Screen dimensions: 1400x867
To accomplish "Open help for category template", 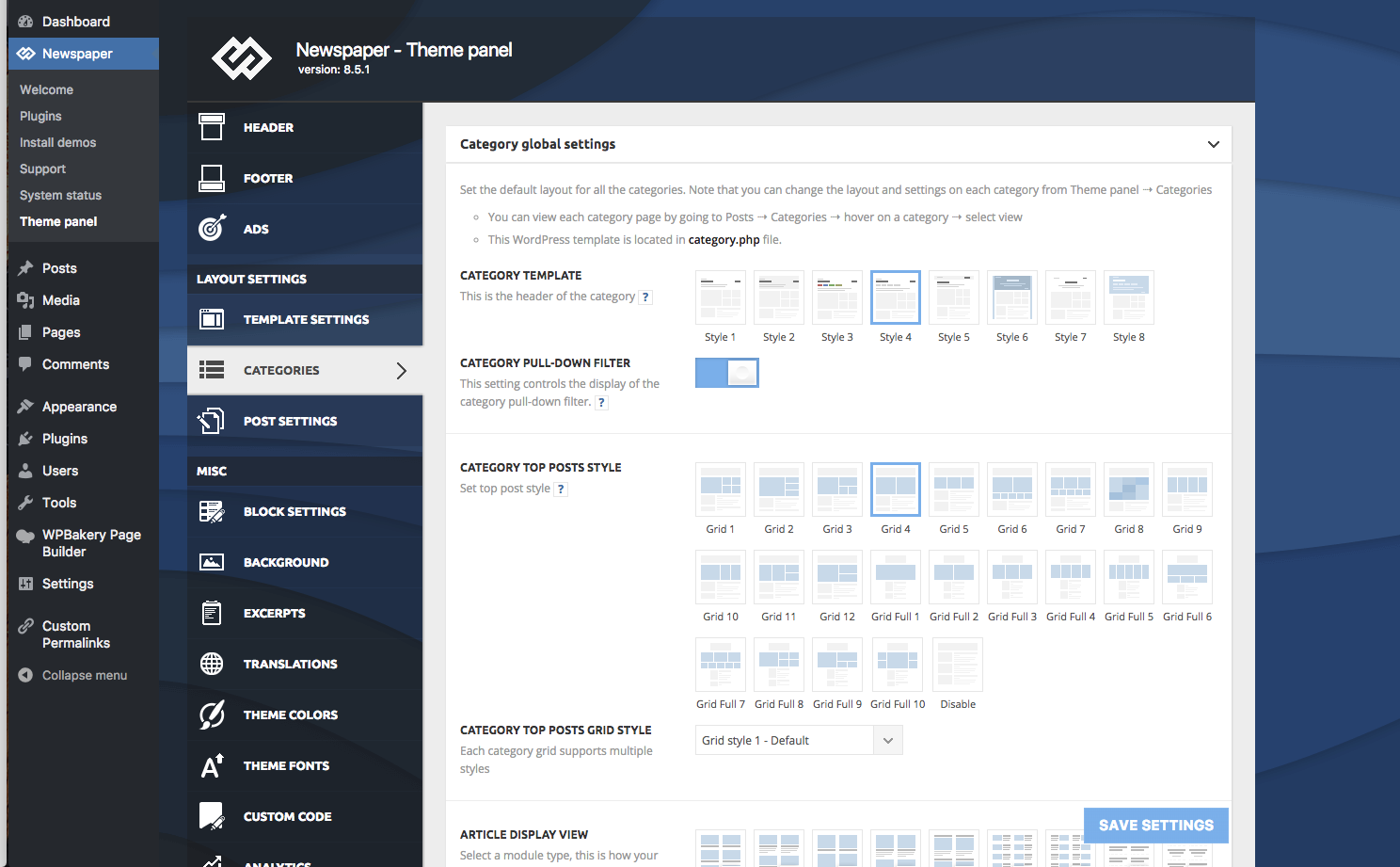I will click(645, 297).
